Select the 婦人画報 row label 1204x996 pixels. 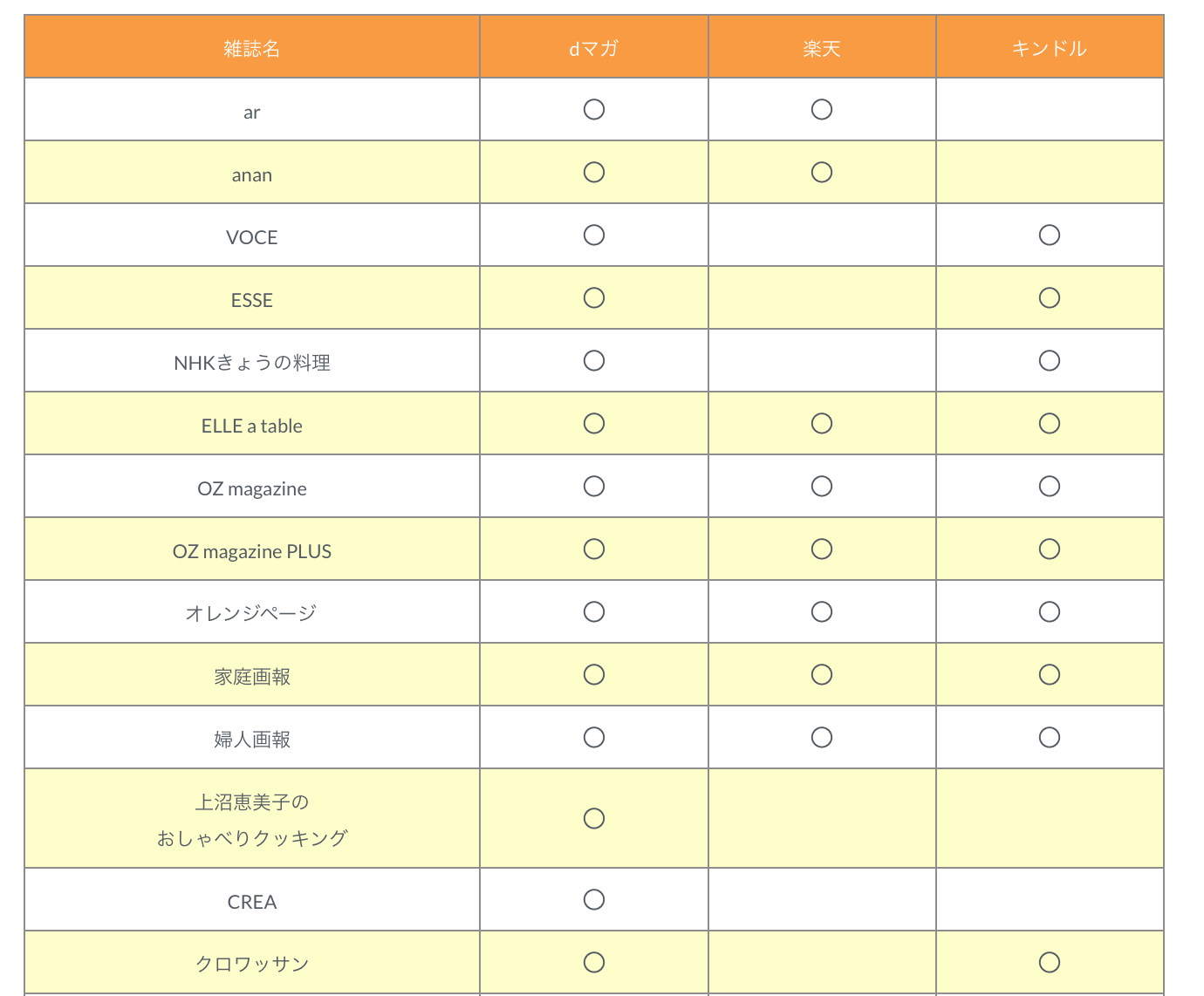tap(252, 739)
